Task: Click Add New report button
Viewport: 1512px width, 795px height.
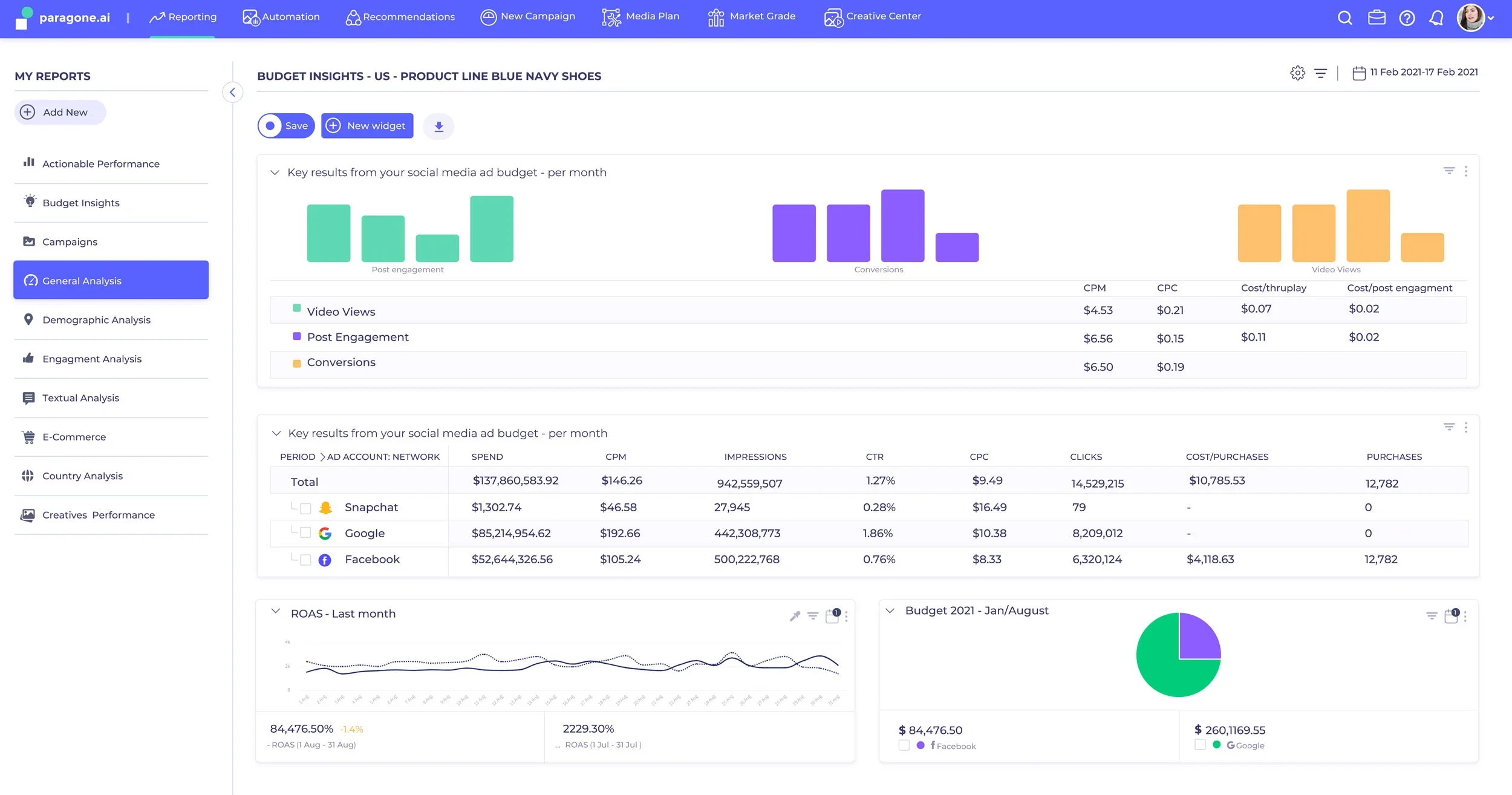Action: point(59,112)
